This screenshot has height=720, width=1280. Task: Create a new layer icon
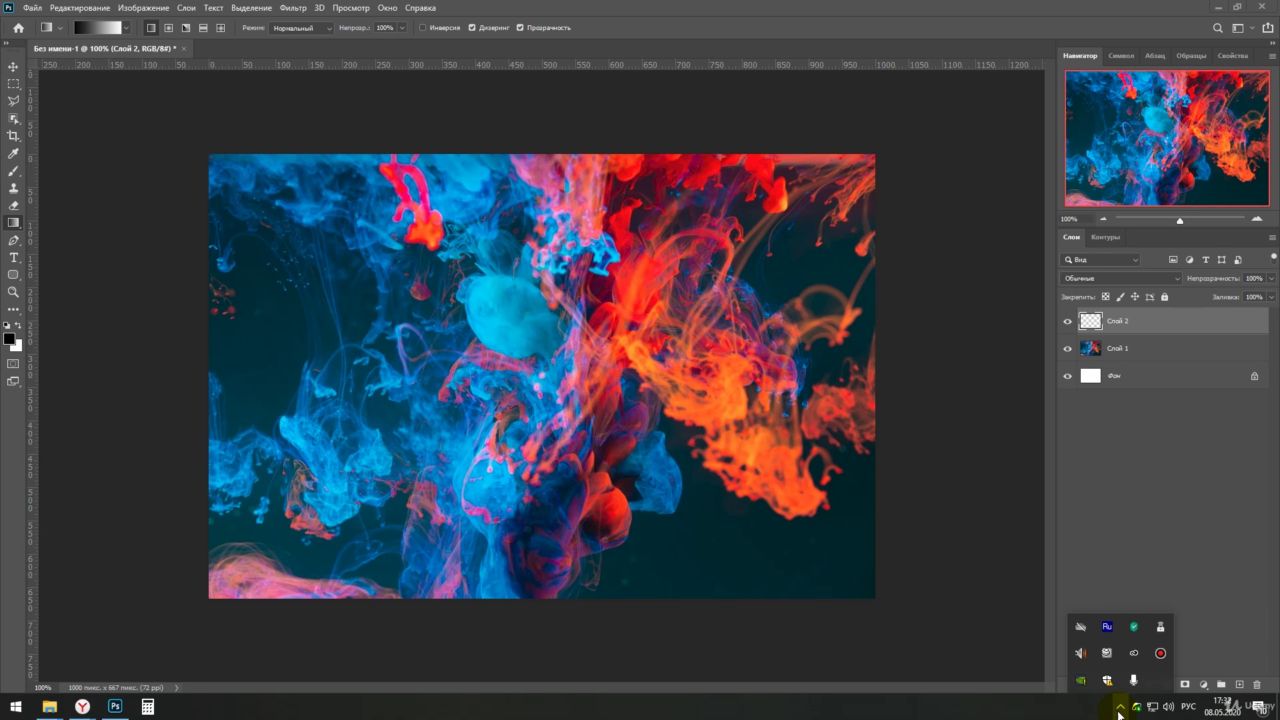pyautogui.click(x=1239, y=685)
